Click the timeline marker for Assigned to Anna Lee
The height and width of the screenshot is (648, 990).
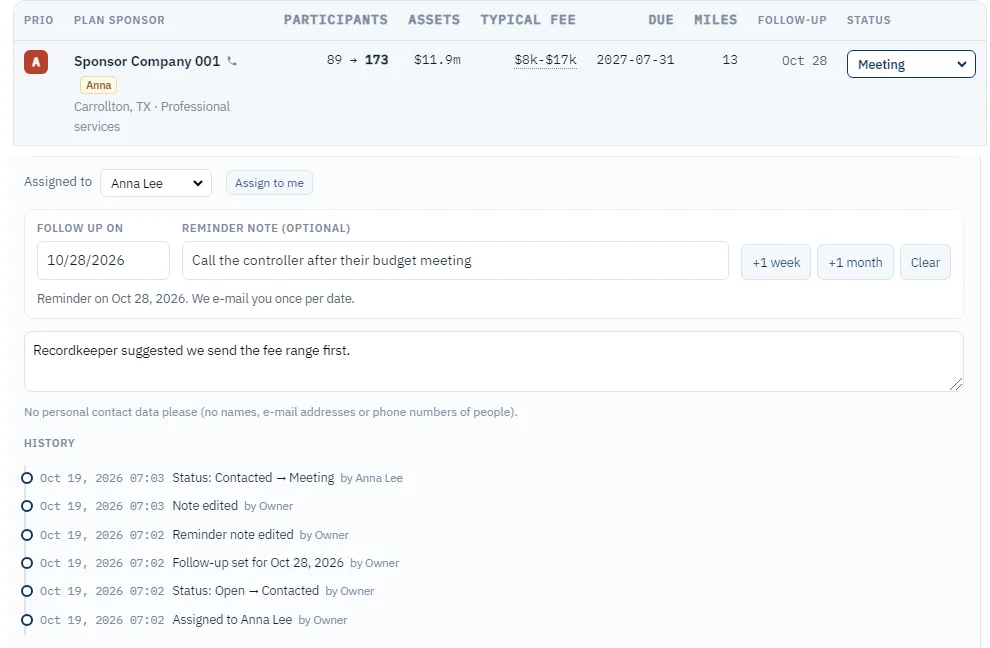coord(27,620)
